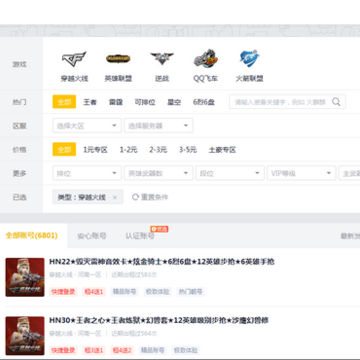Choose the 逆战 game icon
Screen dimensions: 360x360
162,59
